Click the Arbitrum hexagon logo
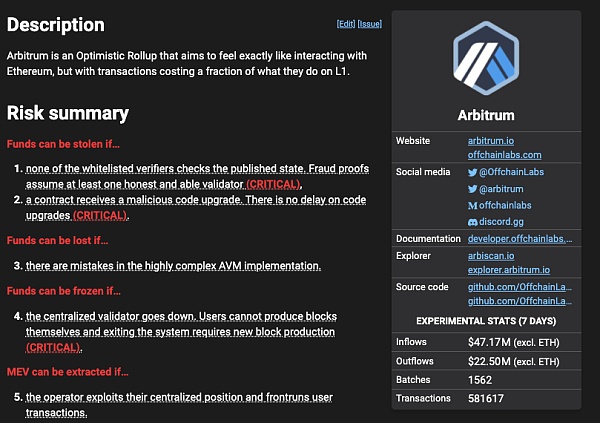The width and height of the screenshot is (600, 423). tap(486, 58)
